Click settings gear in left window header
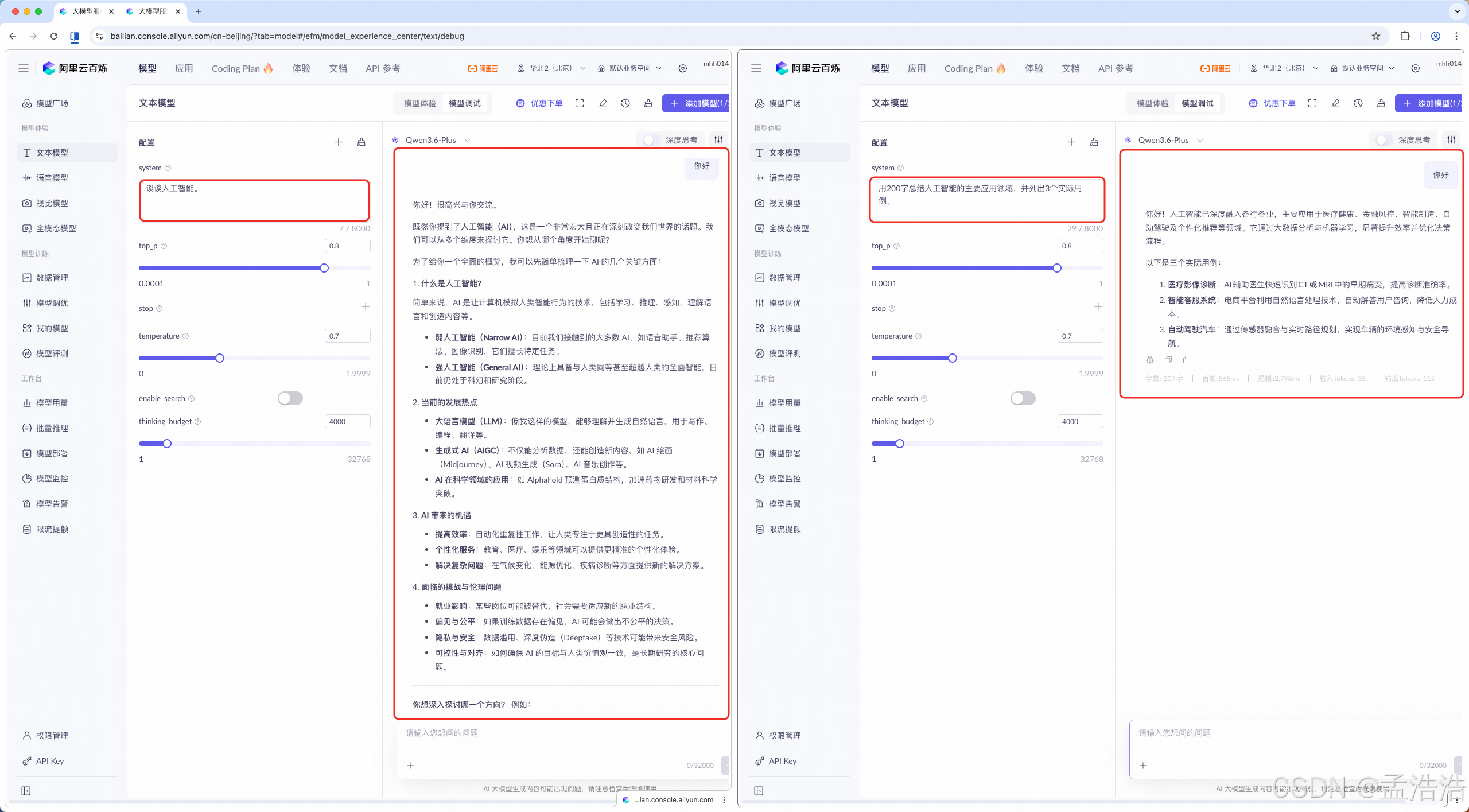 [x=683, y=68]
